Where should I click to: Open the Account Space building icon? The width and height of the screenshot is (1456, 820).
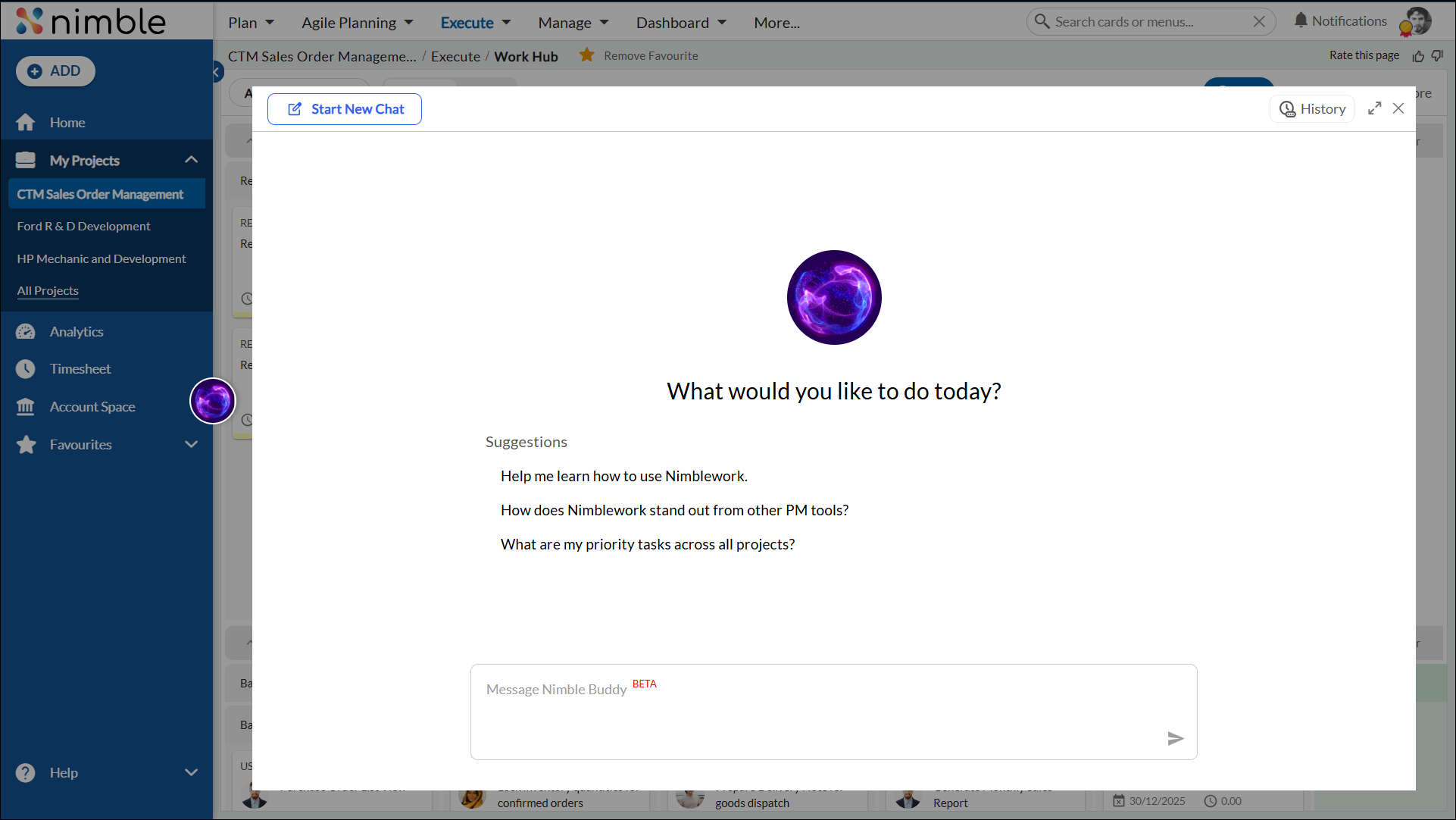(x=26, y=406)
